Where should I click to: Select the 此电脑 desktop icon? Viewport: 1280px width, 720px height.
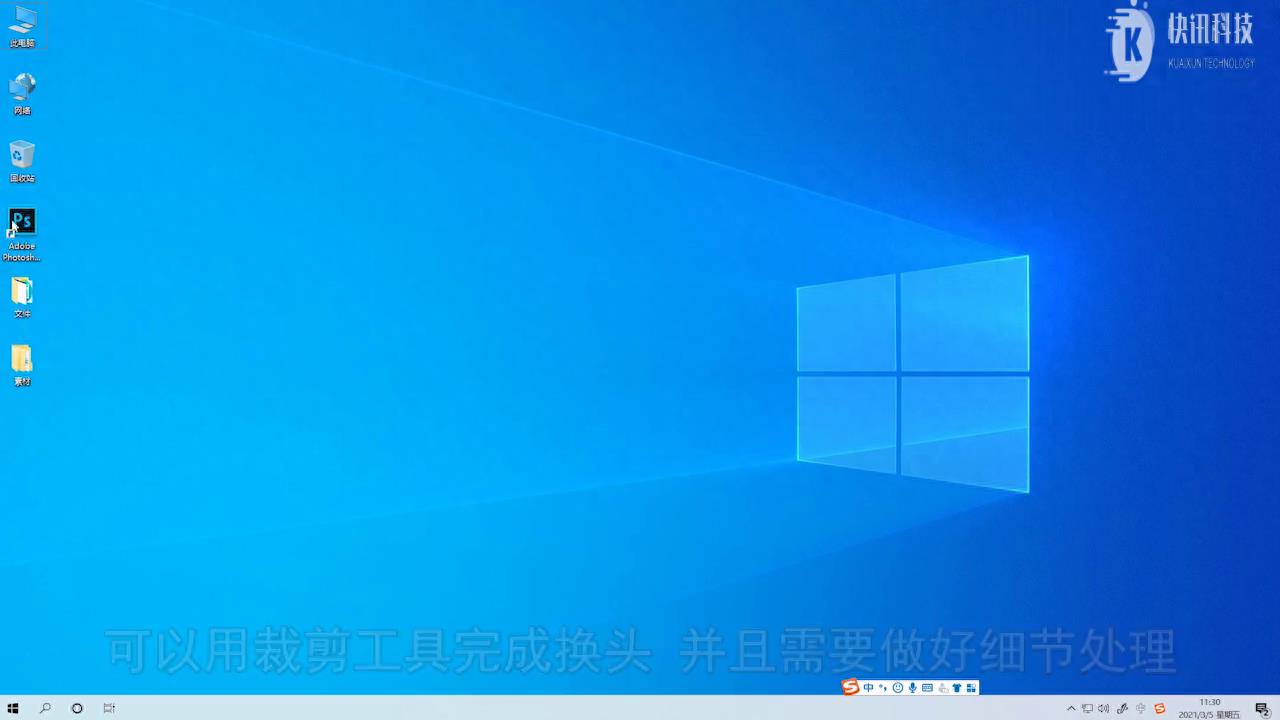click(22, 27)
